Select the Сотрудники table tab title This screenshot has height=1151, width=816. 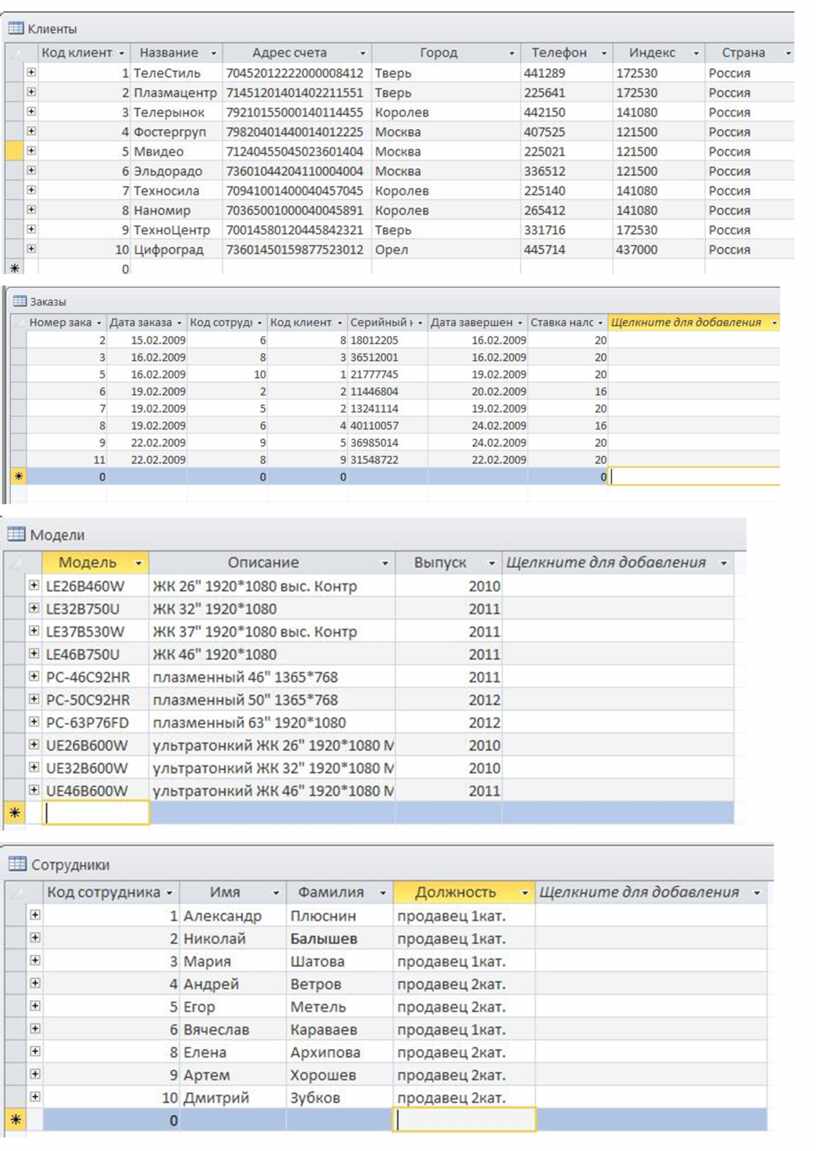tap(70, 865)
